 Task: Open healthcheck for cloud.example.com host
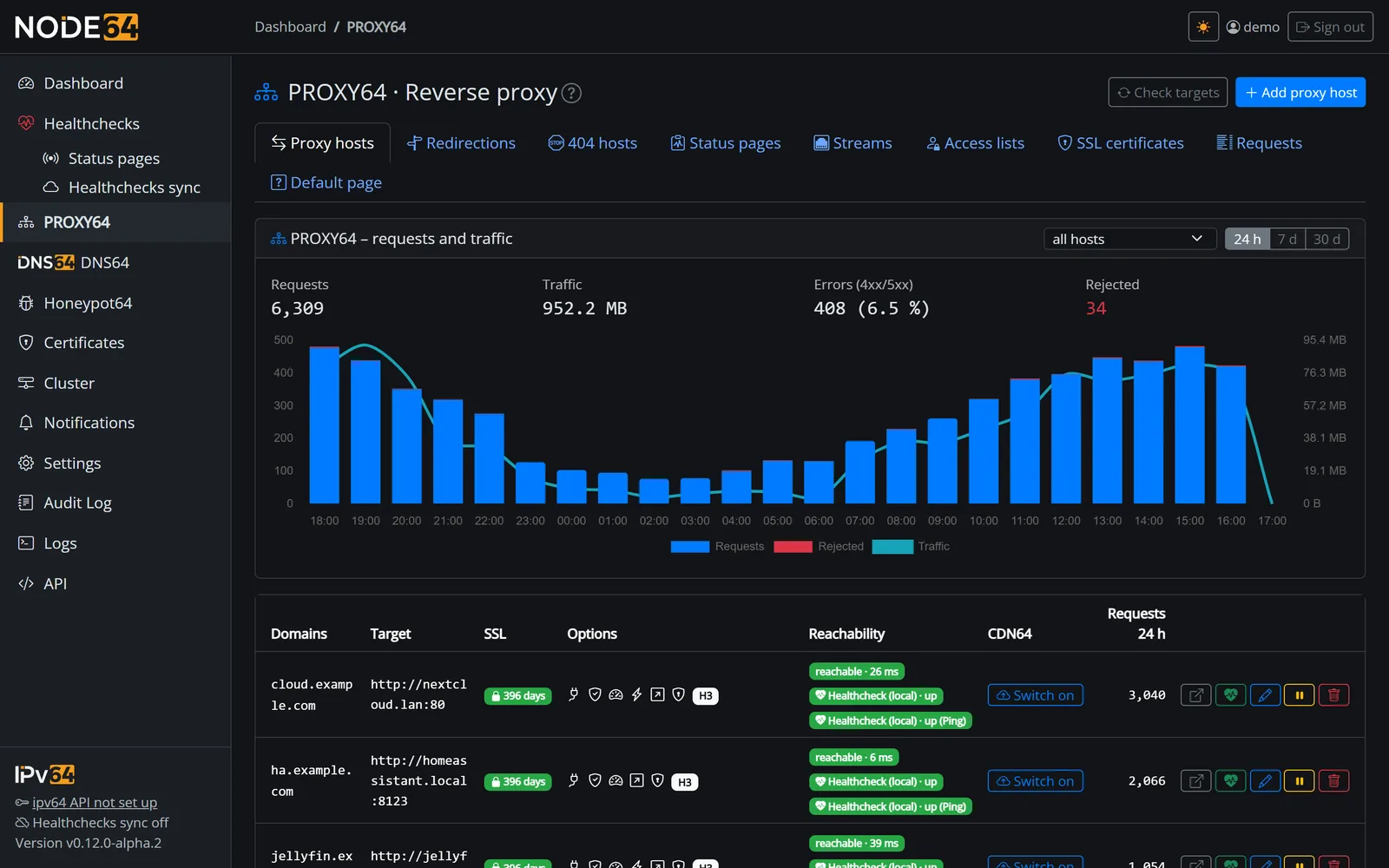pyautogui.click(x=1230, y=695)
